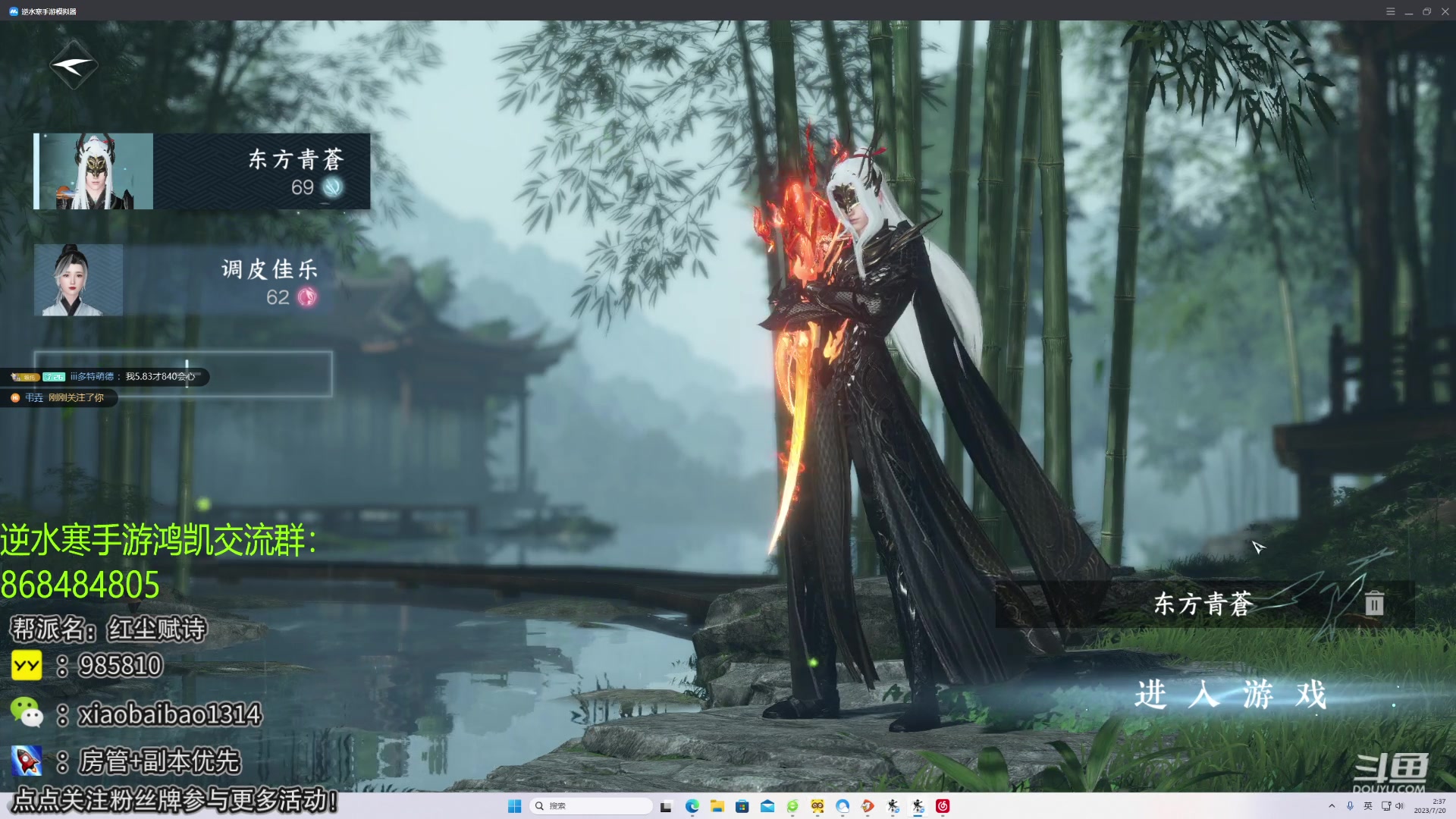The image size is (1456, 819).
Task: Launch Microsoft Edge from the taskbar
Action: pos(692,806)
